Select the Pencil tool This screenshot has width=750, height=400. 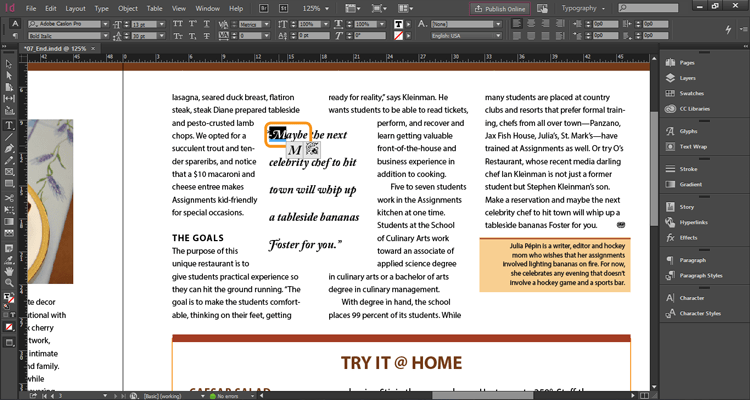(x=9, y=160)
